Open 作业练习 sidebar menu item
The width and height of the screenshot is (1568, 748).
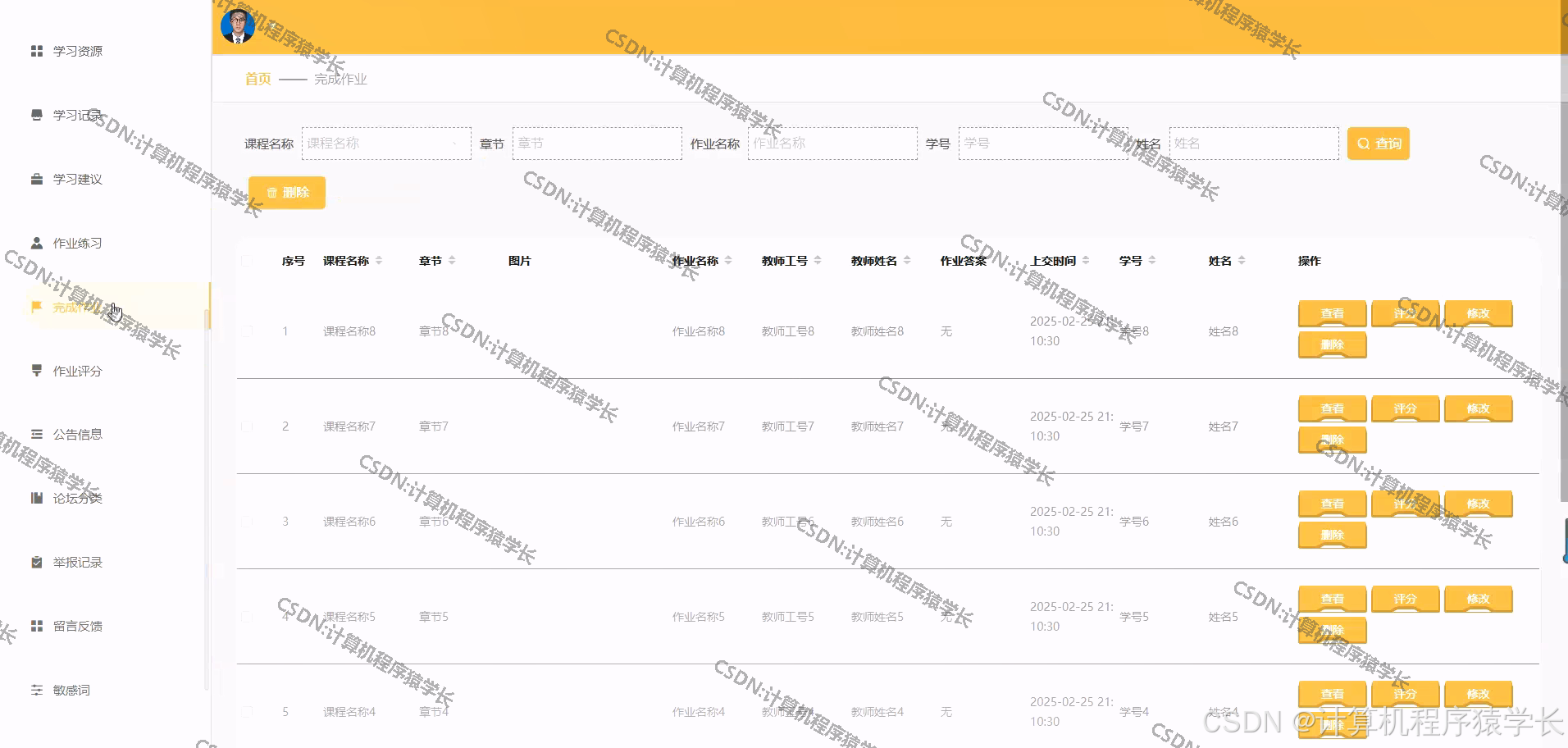[78, 243]
